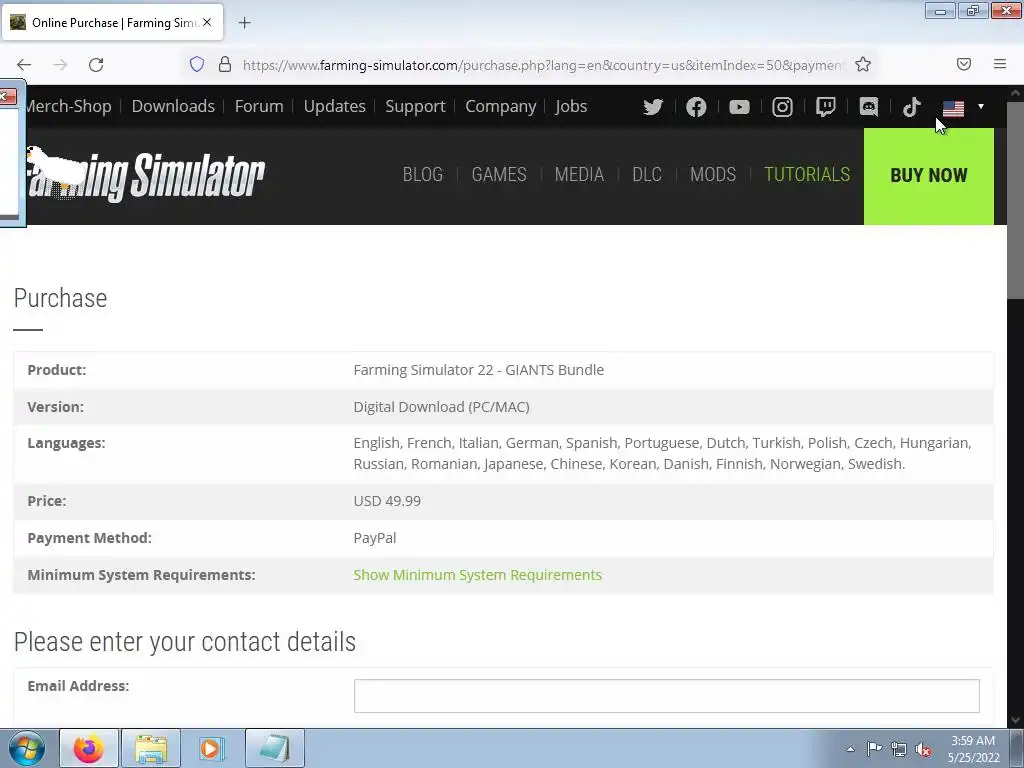Click the muted volume tray icon

click(923, 749)
